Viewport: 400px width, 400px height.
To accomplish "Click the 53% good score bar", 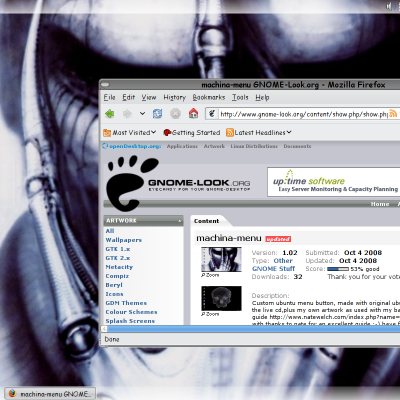I will 338,269.
